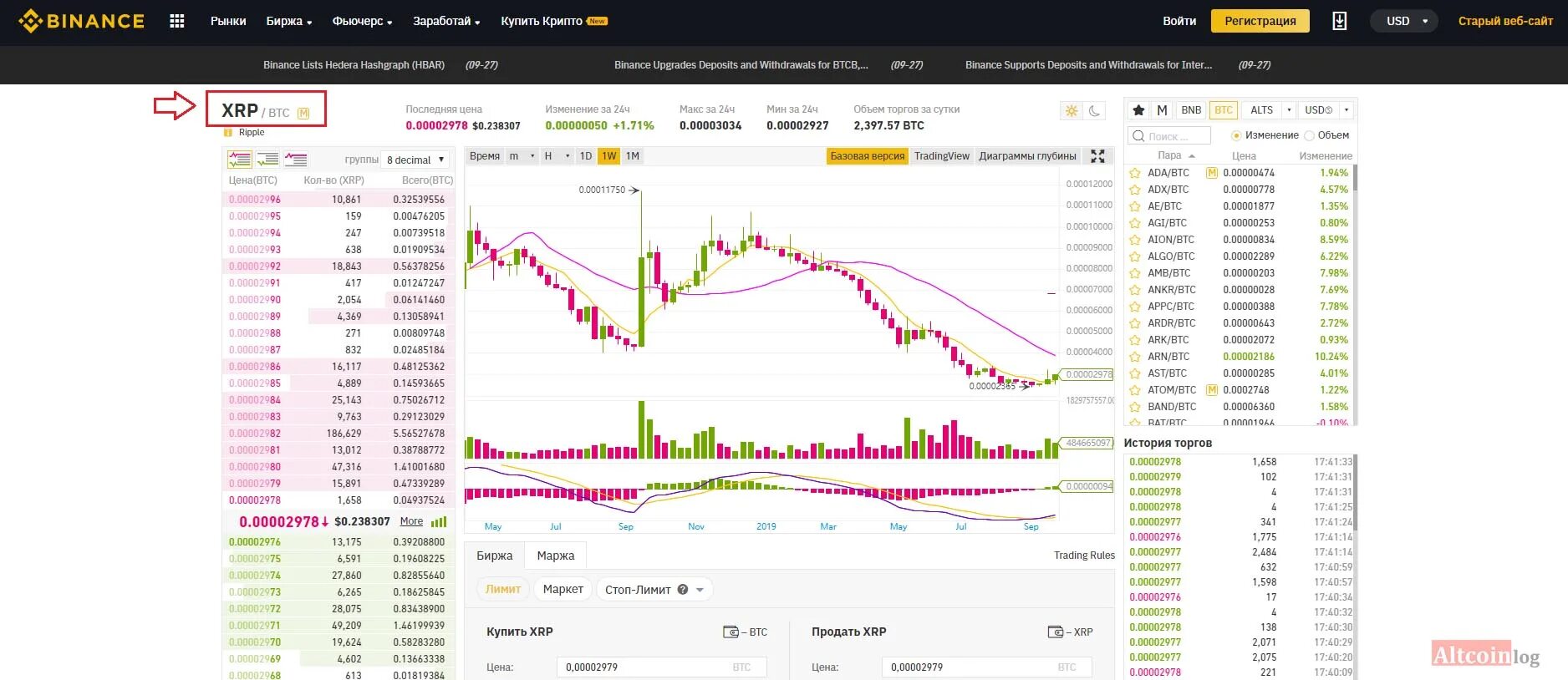Screen dimensions: 1568x680
Task: Open the Заработай dropdown menu
Action: [x=446, y=21]
